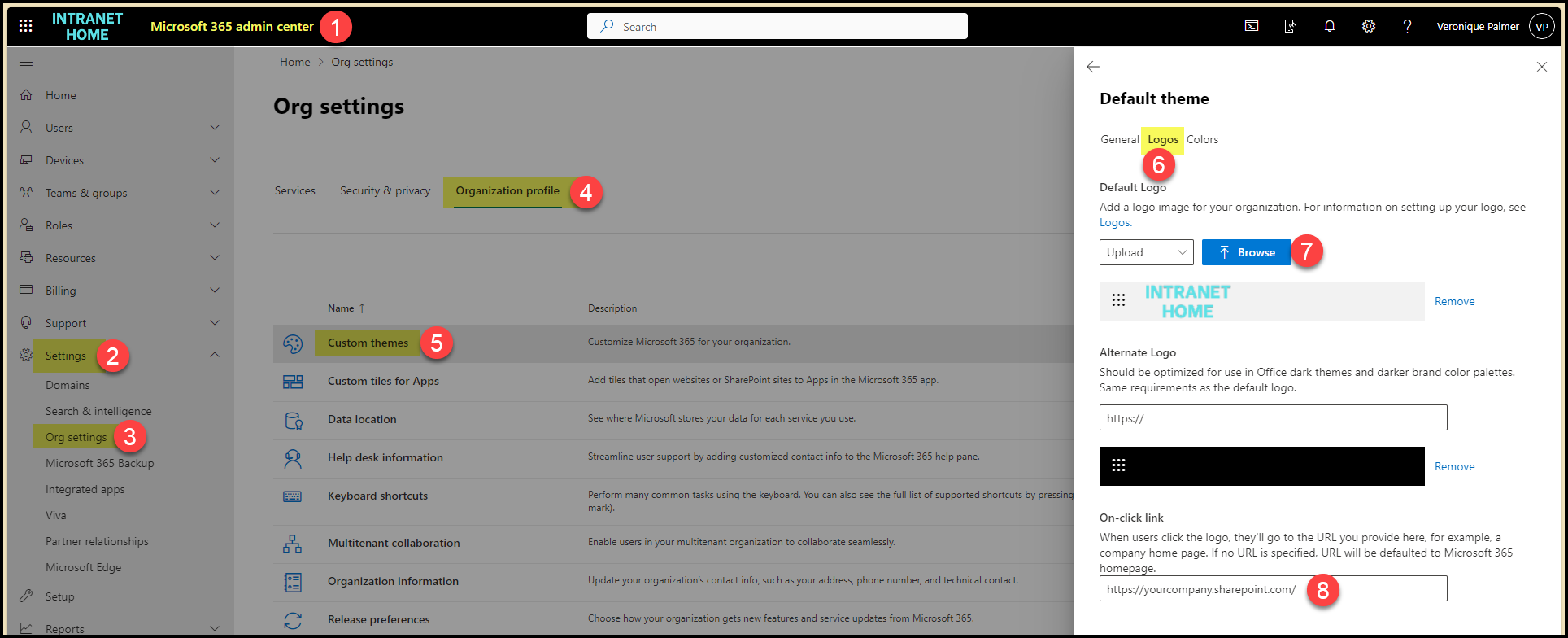1568x638 pixels.
Task: Expand the Users navigation section
Action: click(x=215, y=128)
